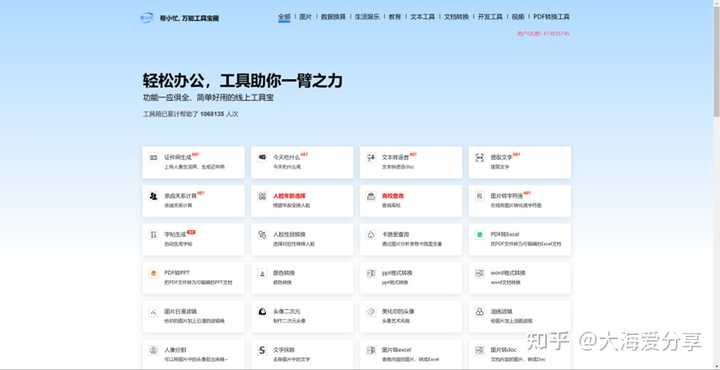
Task: Select the 图片转字符画 icon
Action: [479, 196]
